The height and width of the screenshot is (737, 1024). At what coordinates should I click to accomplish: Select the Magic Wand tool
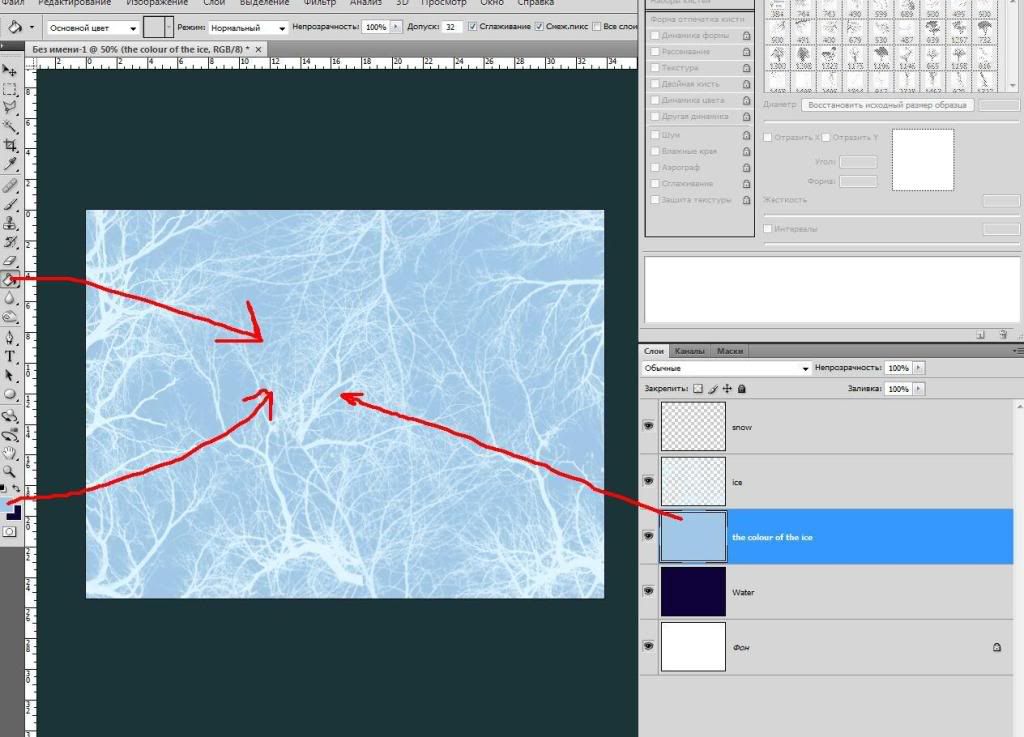pyautogui.click(x=10, y=127)
